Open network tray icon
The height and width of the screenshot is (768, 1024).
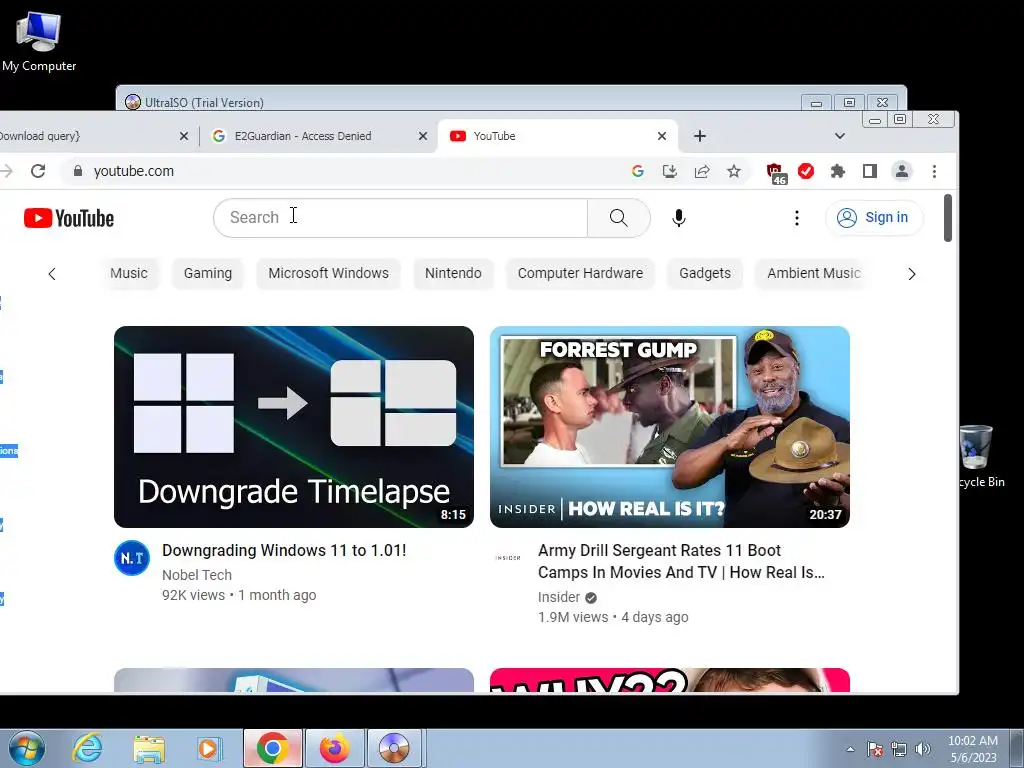coord(899,749)
